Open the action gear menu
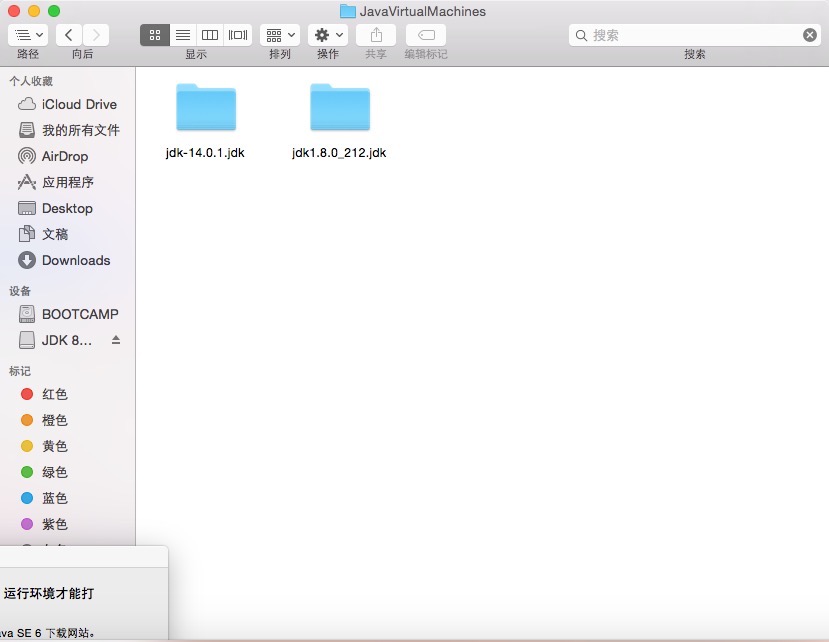The image size is (829, 642). [x=328, y=35]
